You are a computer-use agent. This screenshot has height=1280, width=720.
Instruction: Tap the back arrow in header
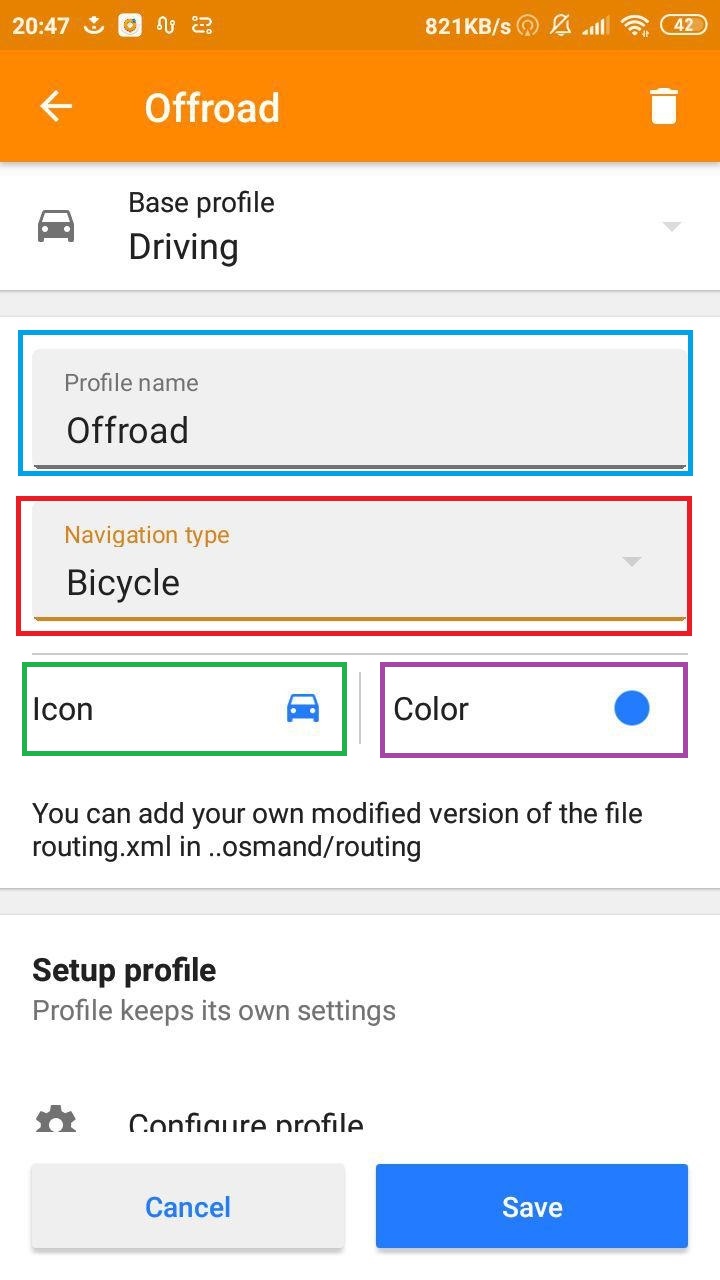pyautogui.click(x=56, y=107)
